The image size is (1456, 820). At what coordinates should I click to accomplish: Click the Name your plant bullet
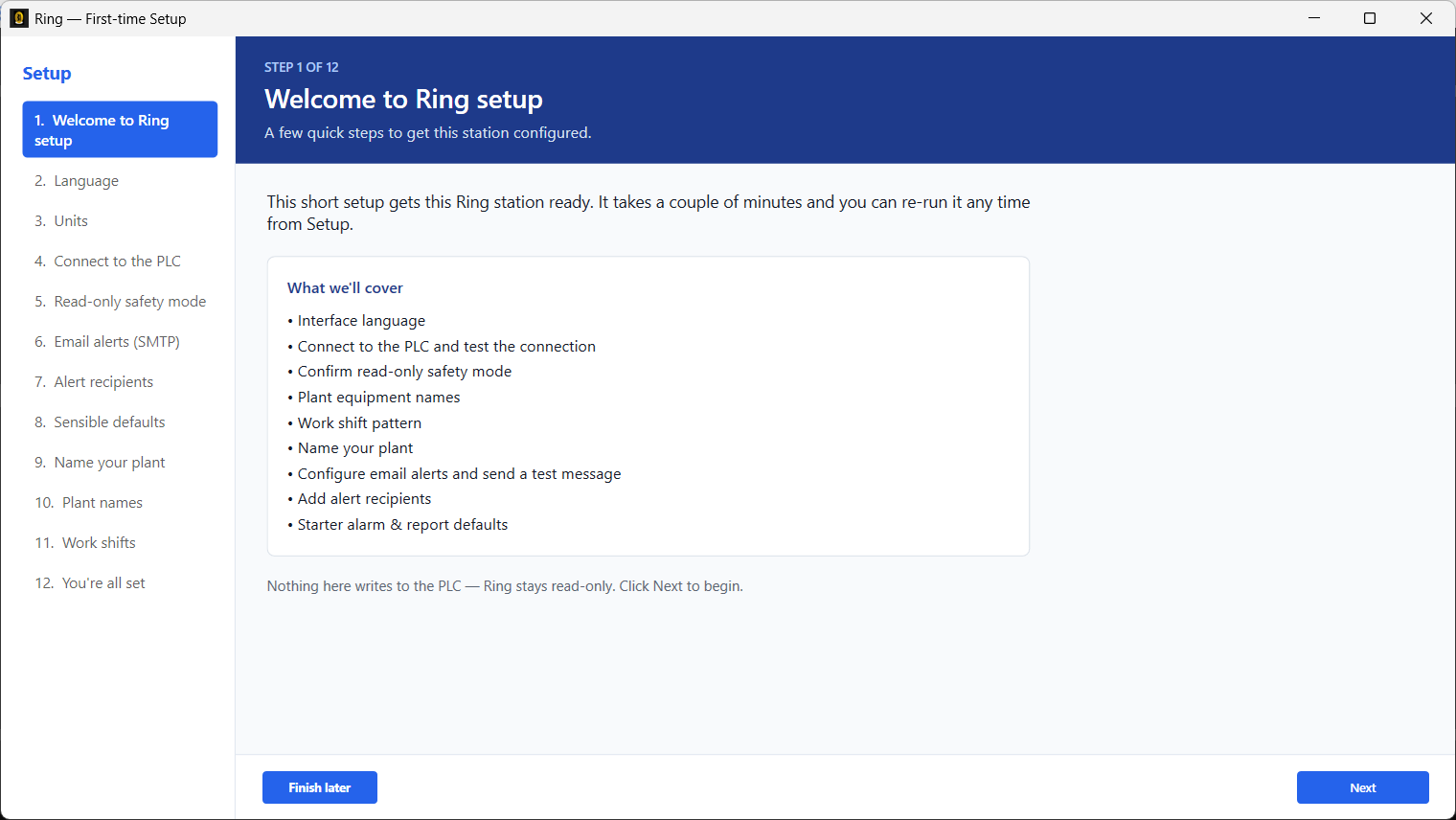[x=351, y=448]
